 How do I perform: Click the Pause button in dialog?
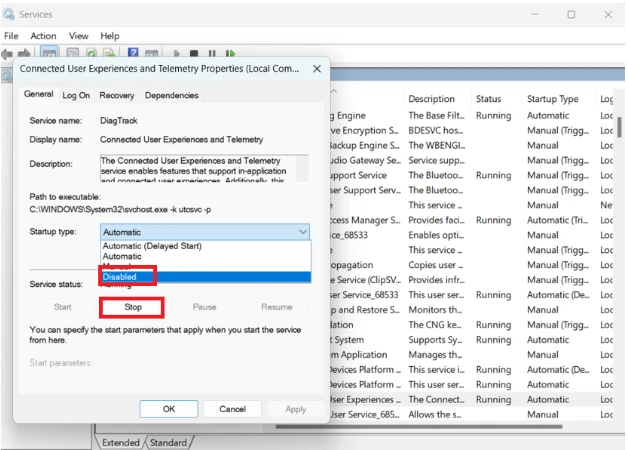pos(204,307)
